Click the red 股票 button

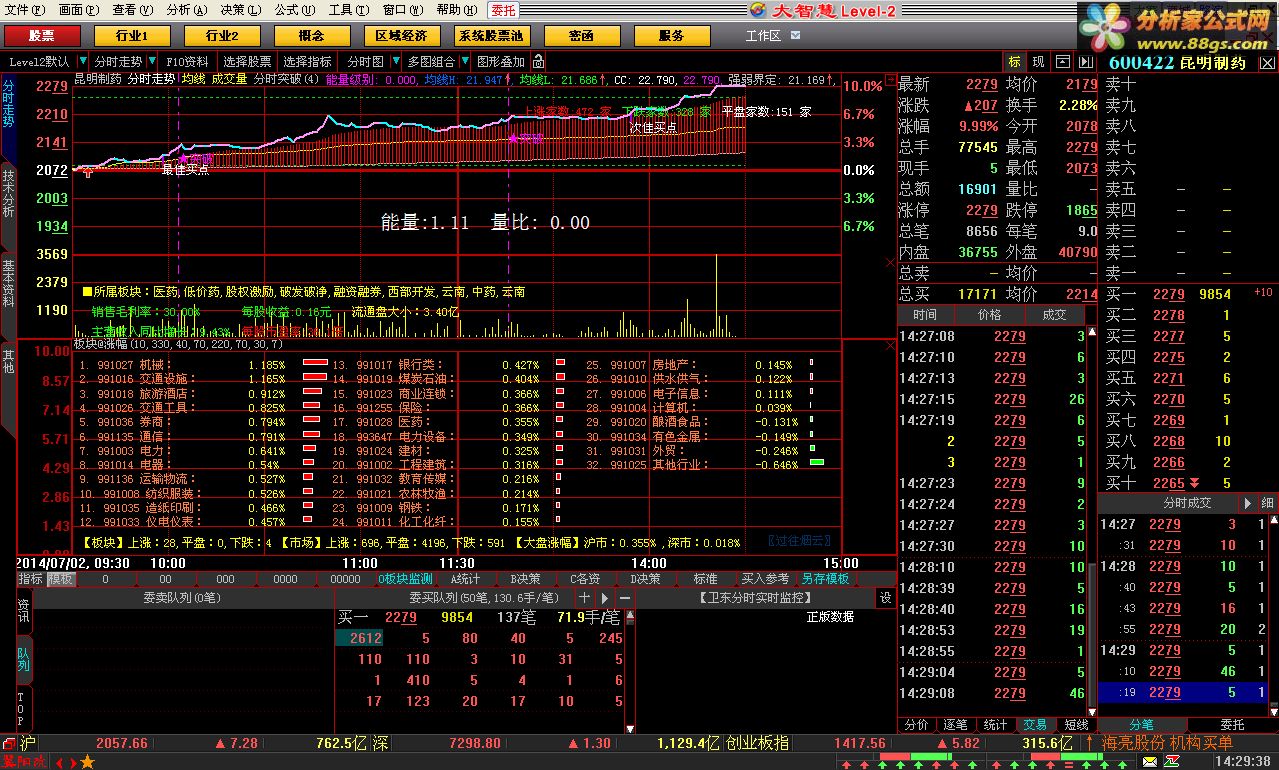[42, 36]
